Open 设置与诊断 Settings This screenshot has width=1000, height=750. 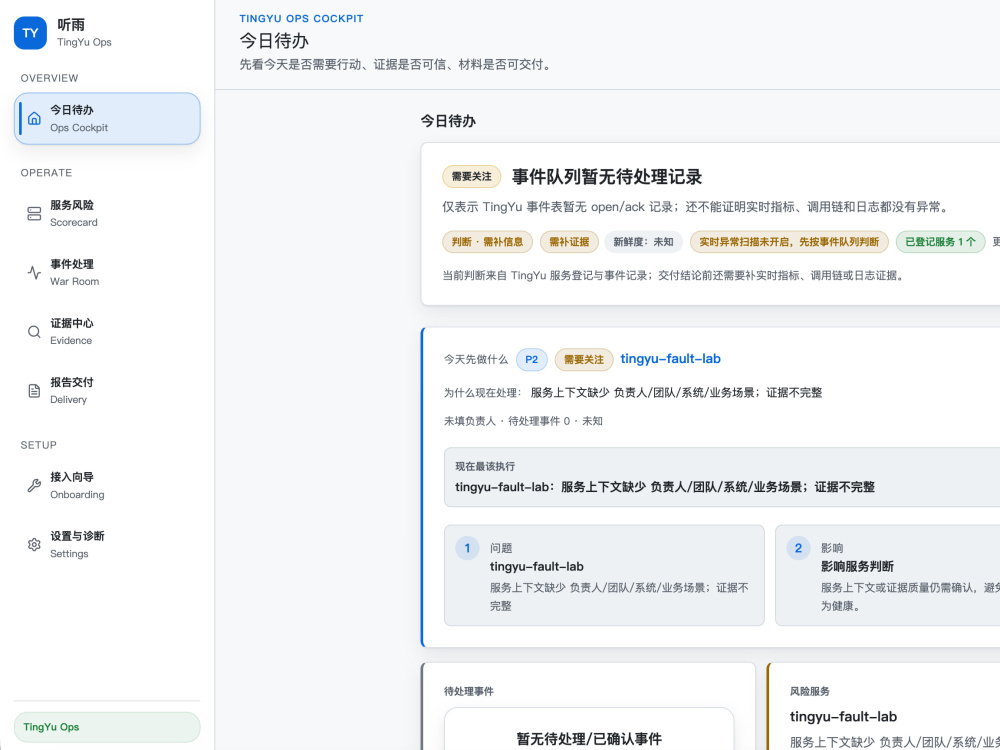click(x=107, y=545)
